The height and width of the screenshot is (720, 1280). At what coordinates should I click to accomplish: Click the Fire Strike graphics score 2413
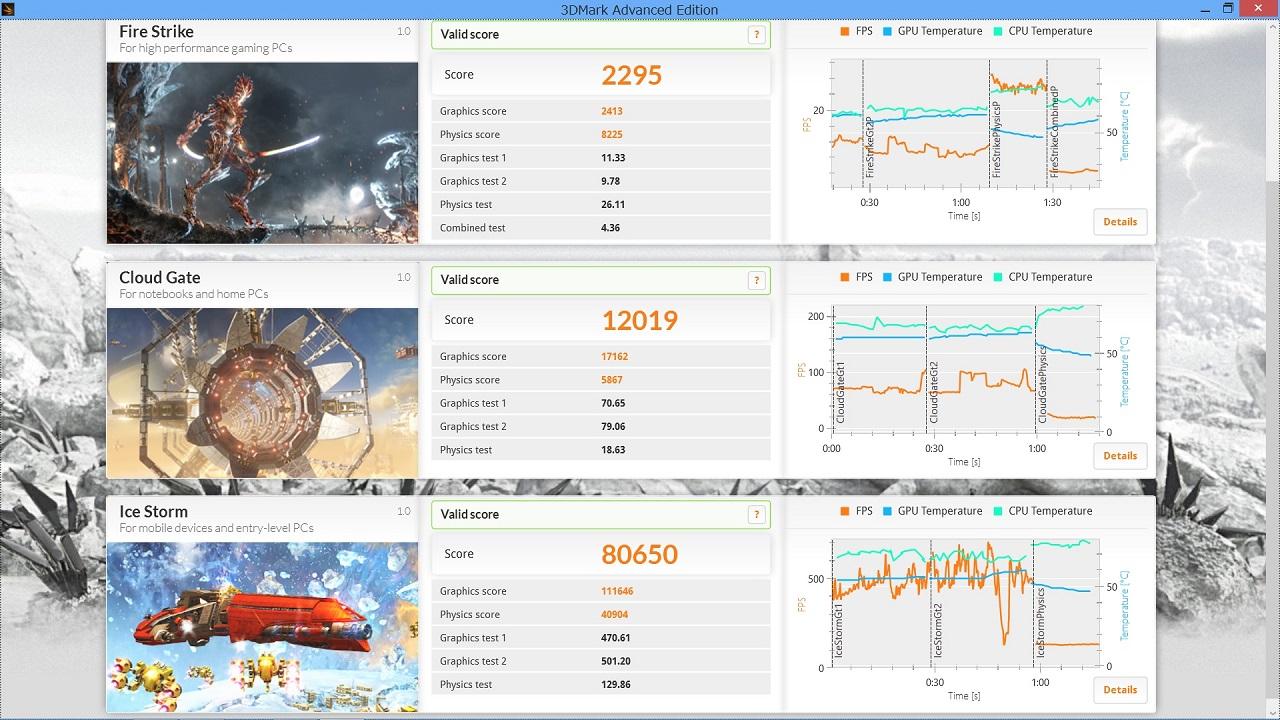612,111
